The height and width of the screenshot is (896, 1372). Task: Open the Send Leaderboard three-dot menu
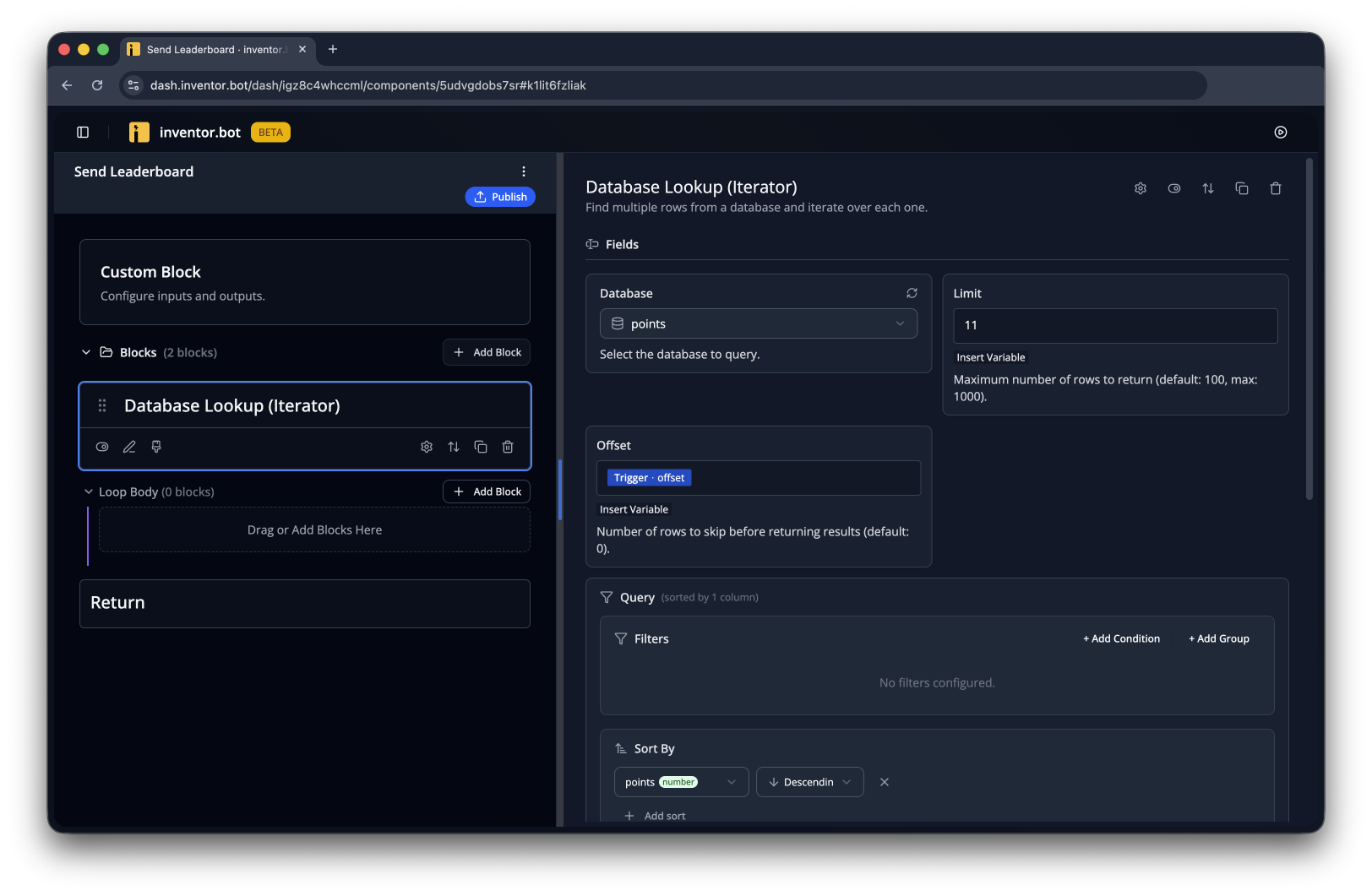(x=524, y=171)
